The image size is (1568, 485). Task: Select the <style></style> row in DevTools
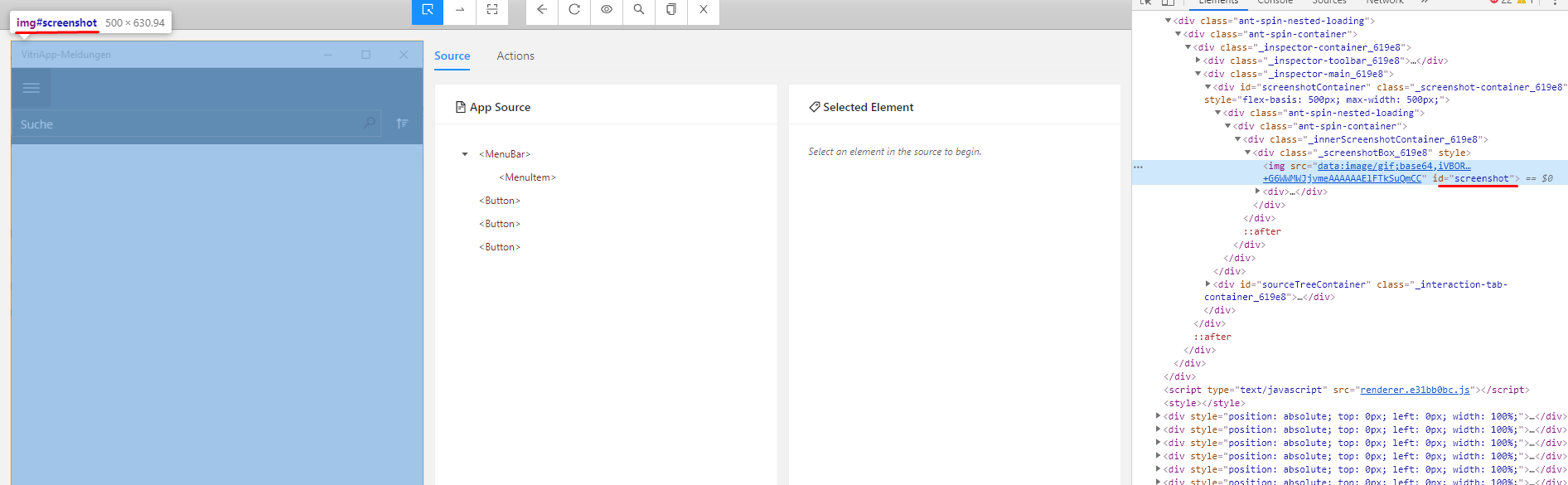pos(1204,403)
